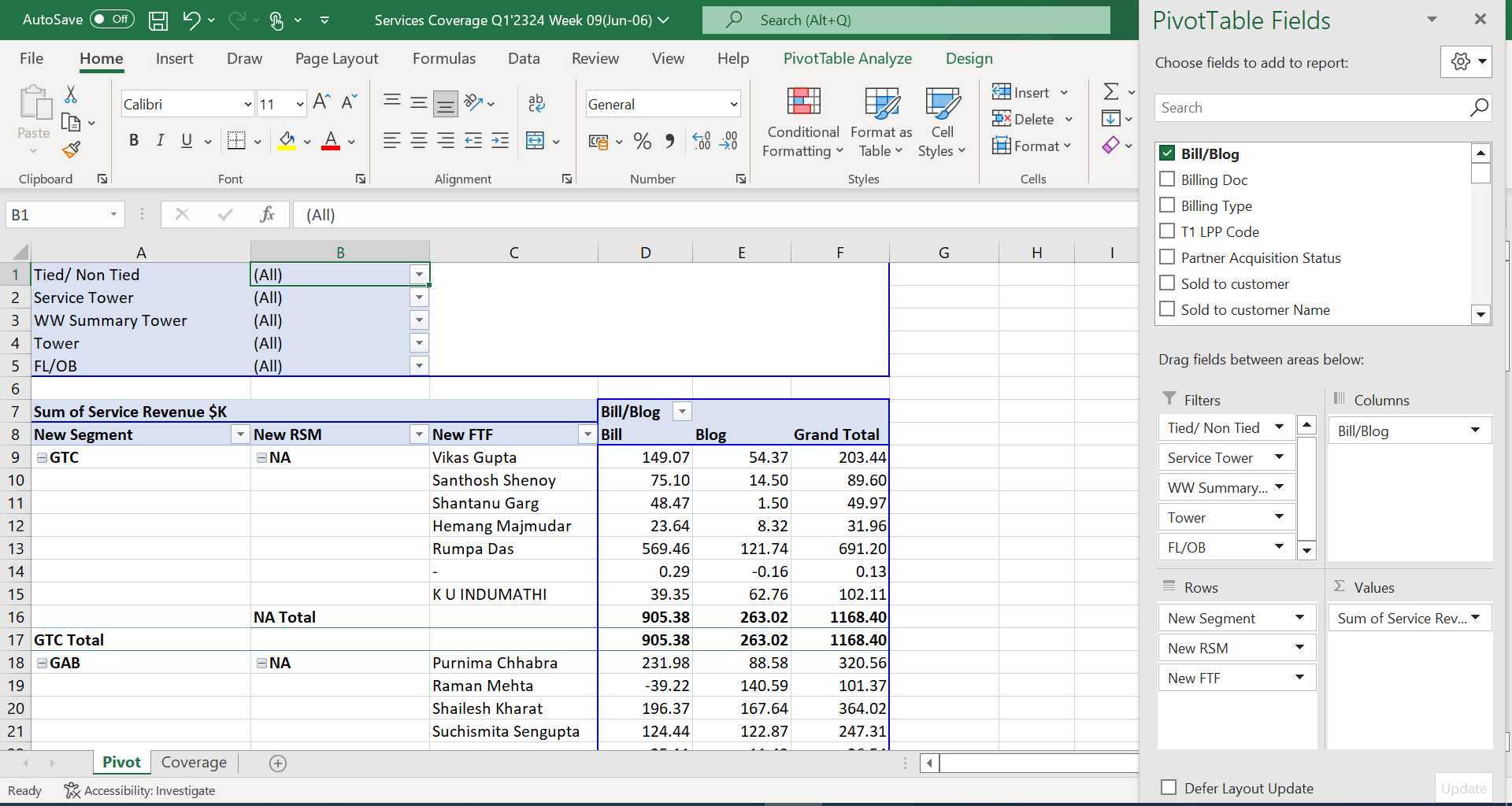The width and height of the screenshot is (1512, 806).
Task: Open the PivotTable Analyze tab
Action: (x=847, y=58)
